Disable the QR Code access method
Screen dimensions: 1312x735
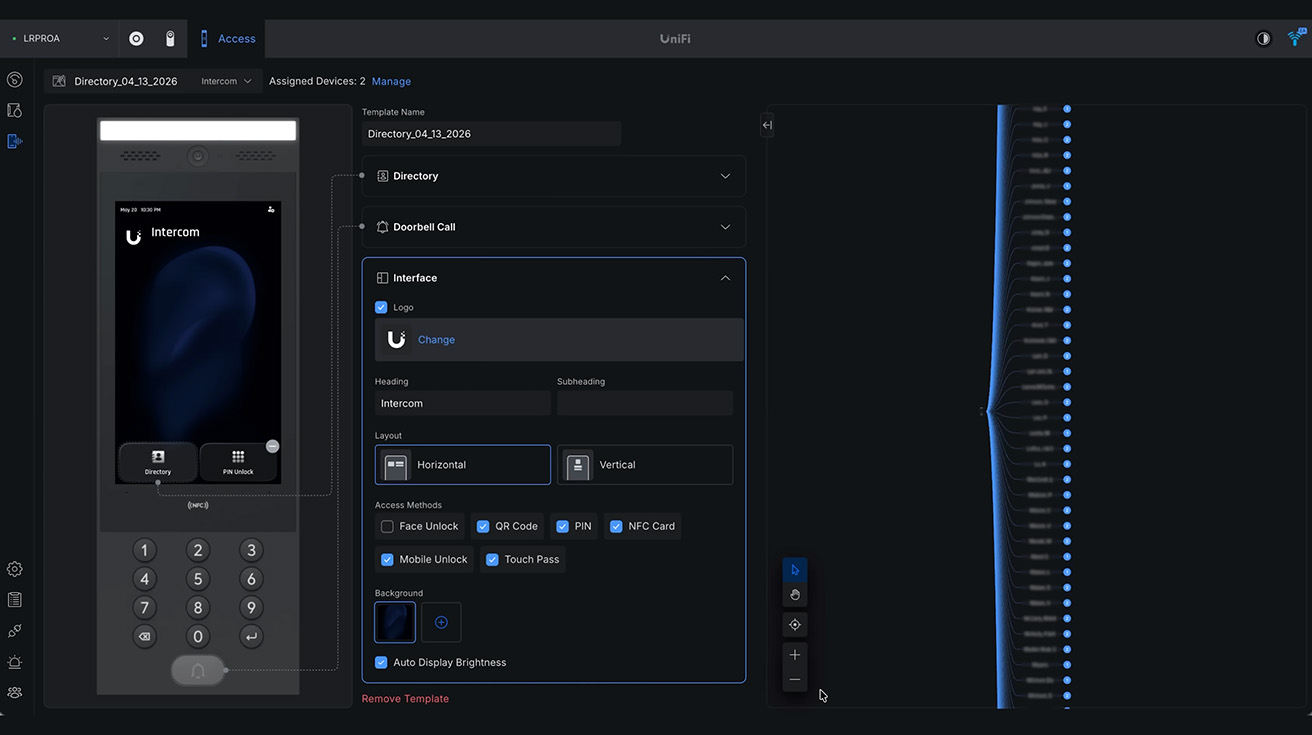(483, 526)
